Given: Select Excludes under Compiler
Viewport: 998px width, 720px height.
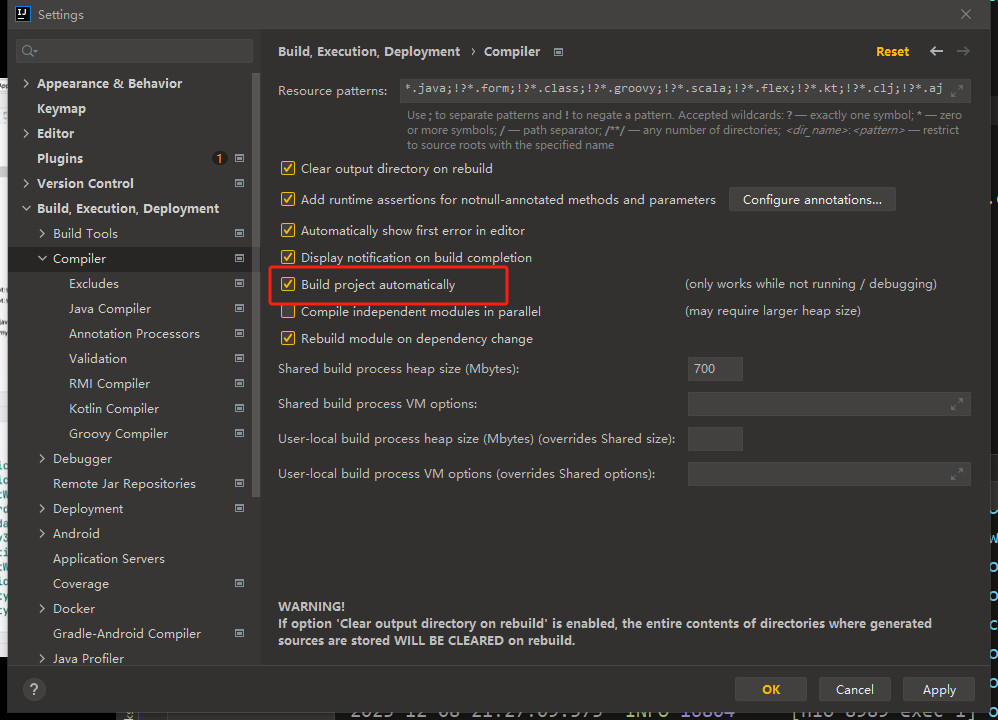Looking at the screenshot, I should click(94, 284).
